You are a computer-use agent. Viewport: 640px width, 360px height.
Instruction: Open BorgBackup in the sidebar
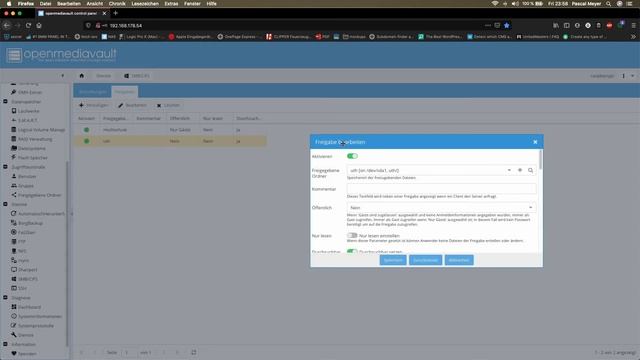pyautogui.click(x=27, y=223)
